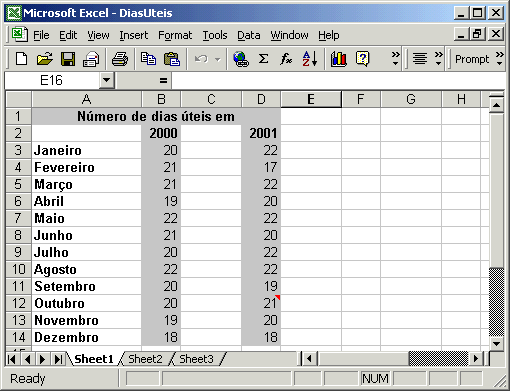
Task: Select column E header
Action: coord(311,99)
